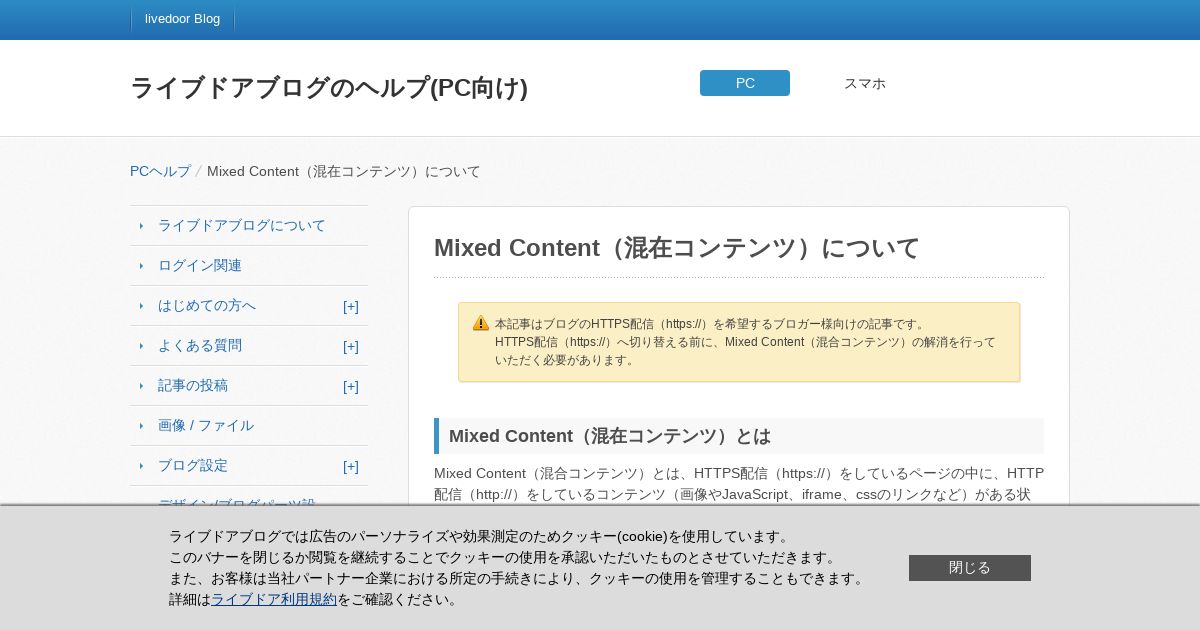Click breadcrumb text Mixed Content（混在コンテンツ）について
Image resolution: width=1200 pixels, height=630 pixels.
click(344, 171)
